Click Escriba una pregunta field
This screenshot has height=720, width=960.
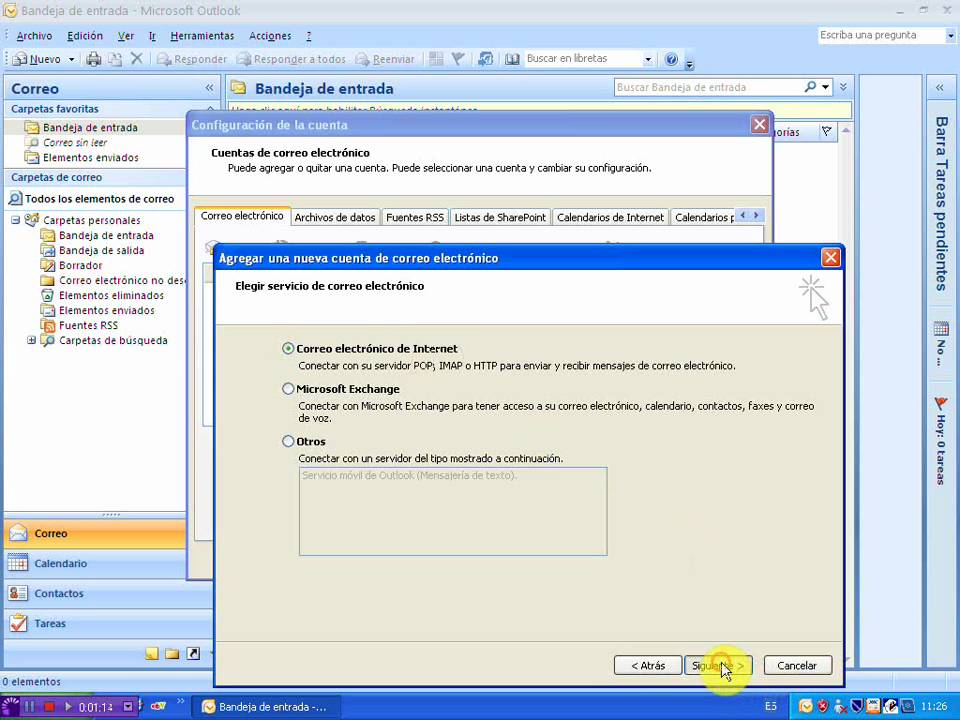click(x=880, y=35)
